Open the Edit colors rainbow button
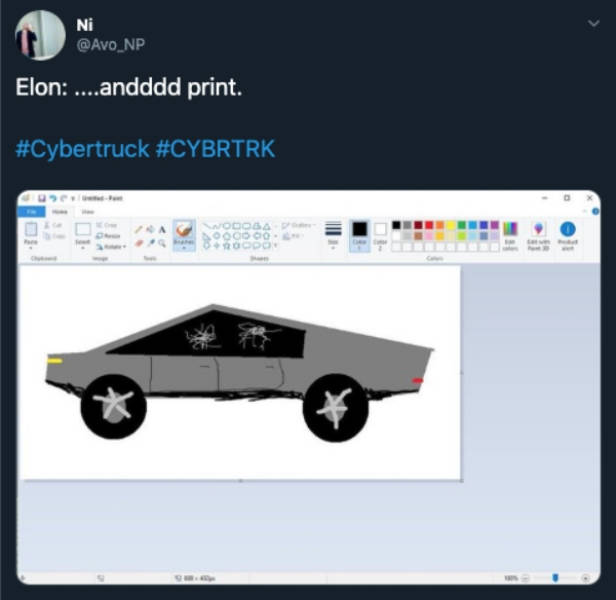The image size is (616, 600). 510,235
